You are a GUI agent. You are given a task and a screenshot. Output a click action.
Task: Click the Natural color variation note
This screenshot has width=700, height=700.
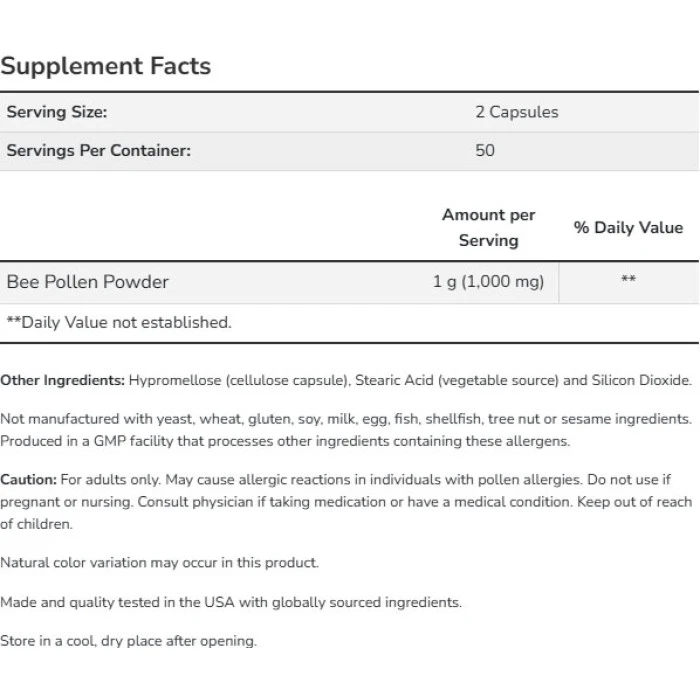click(159, 562)
